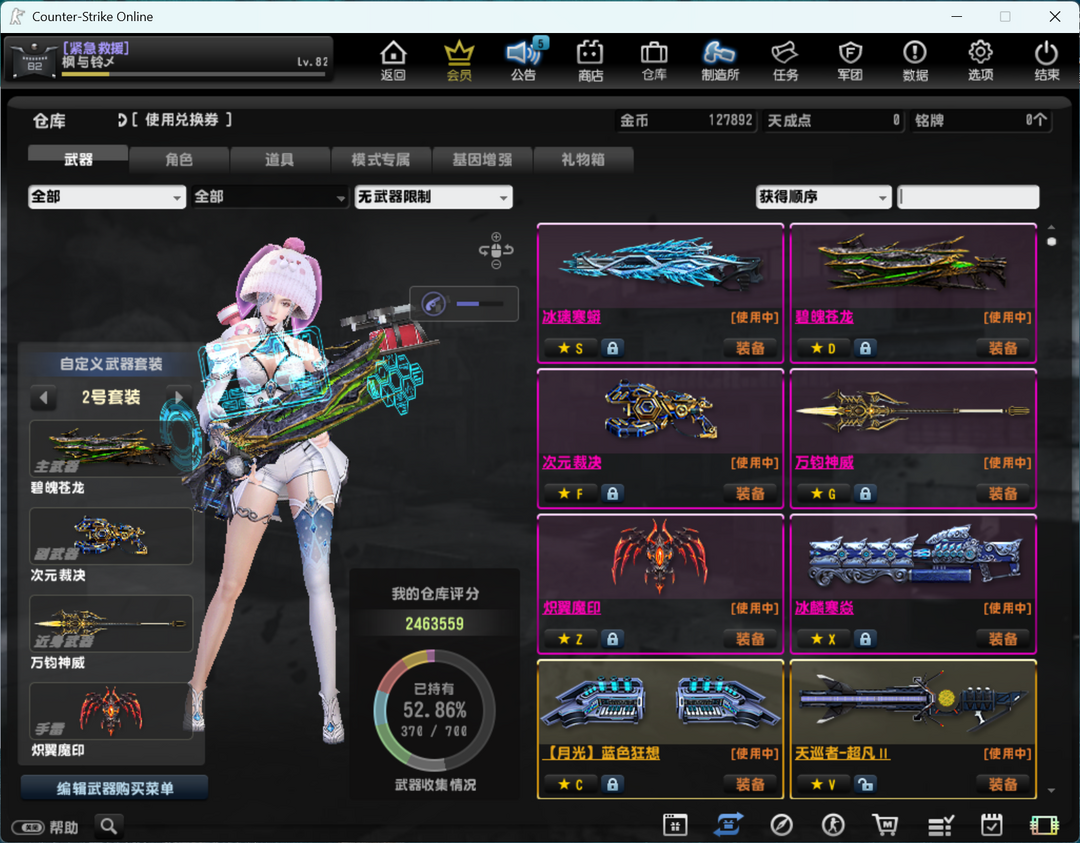Click the pistol icon beside the slider
The width and height of the screenshot is (1080, 843).
coord(434,303)
